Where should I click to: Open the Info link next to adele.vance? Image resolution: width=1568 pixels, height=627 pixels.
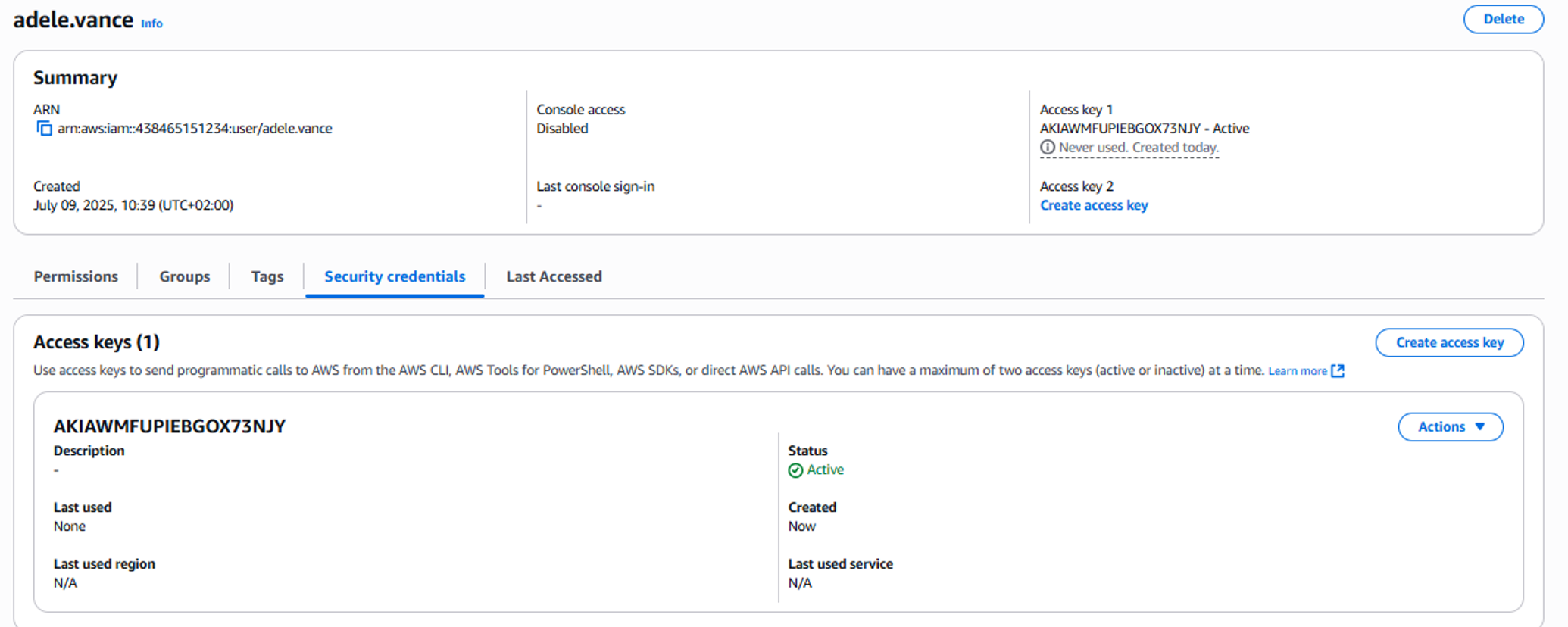pos(151,23)
